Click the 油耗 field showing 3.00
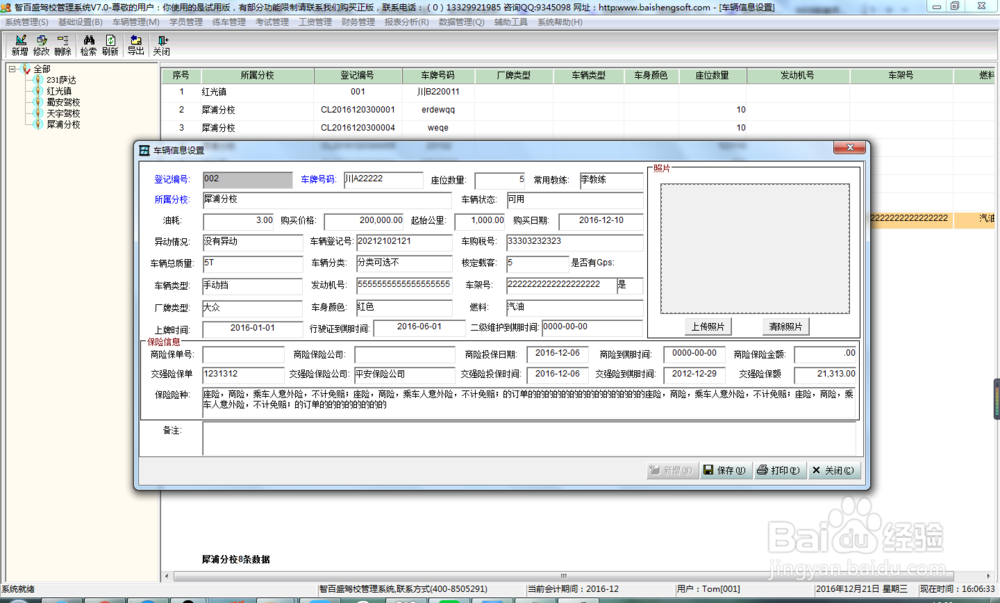Screen dimensions: 1000x603 239,221
